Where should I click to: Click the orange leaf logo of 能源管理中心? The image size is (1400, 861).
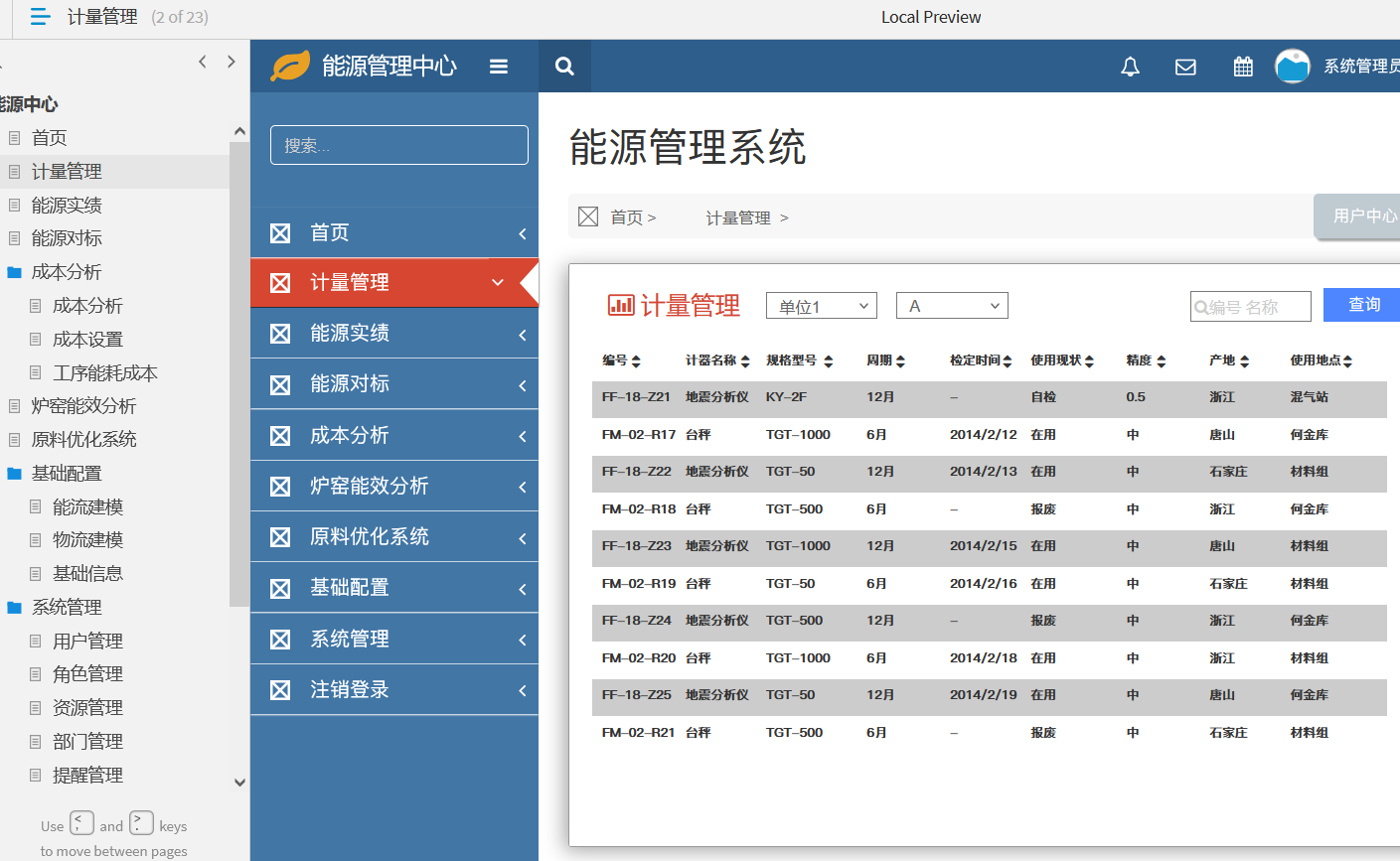290,67
